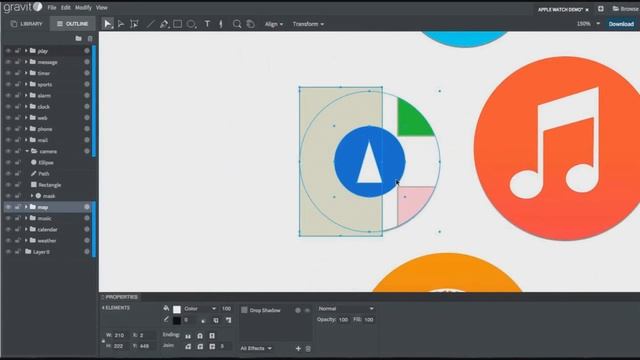Hide the Ellipse item in camera group
The height and width of the screenshot is (360, 640).
pos(8,162)
